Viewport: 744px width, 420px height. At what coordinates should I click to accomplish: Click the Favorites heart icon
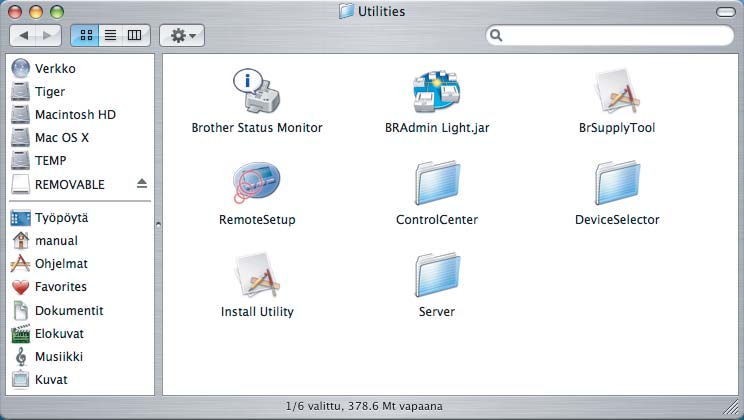pos(20,287)
